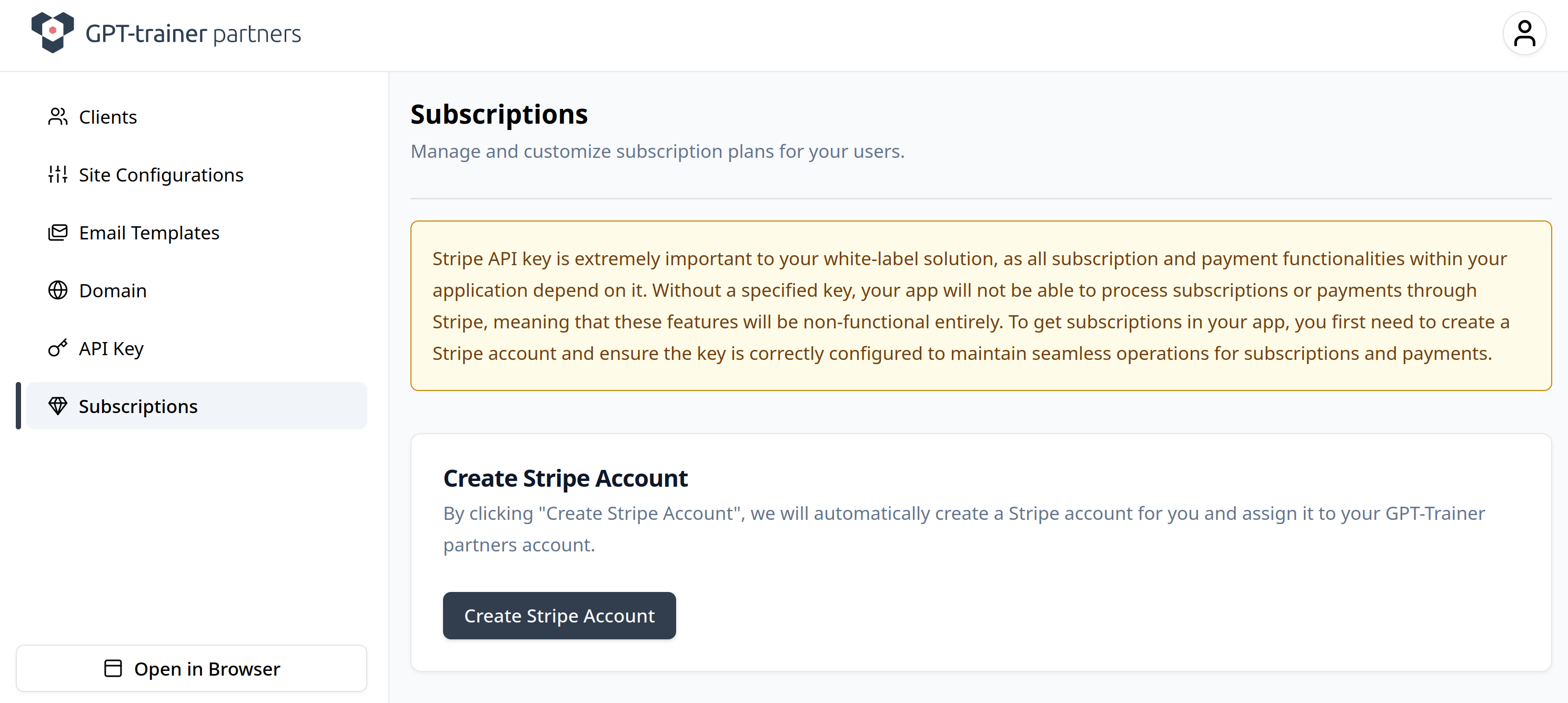This screenshot has height=703, width=1568.
Task: Navigate to the Domain page
Action: pos(113,291)
